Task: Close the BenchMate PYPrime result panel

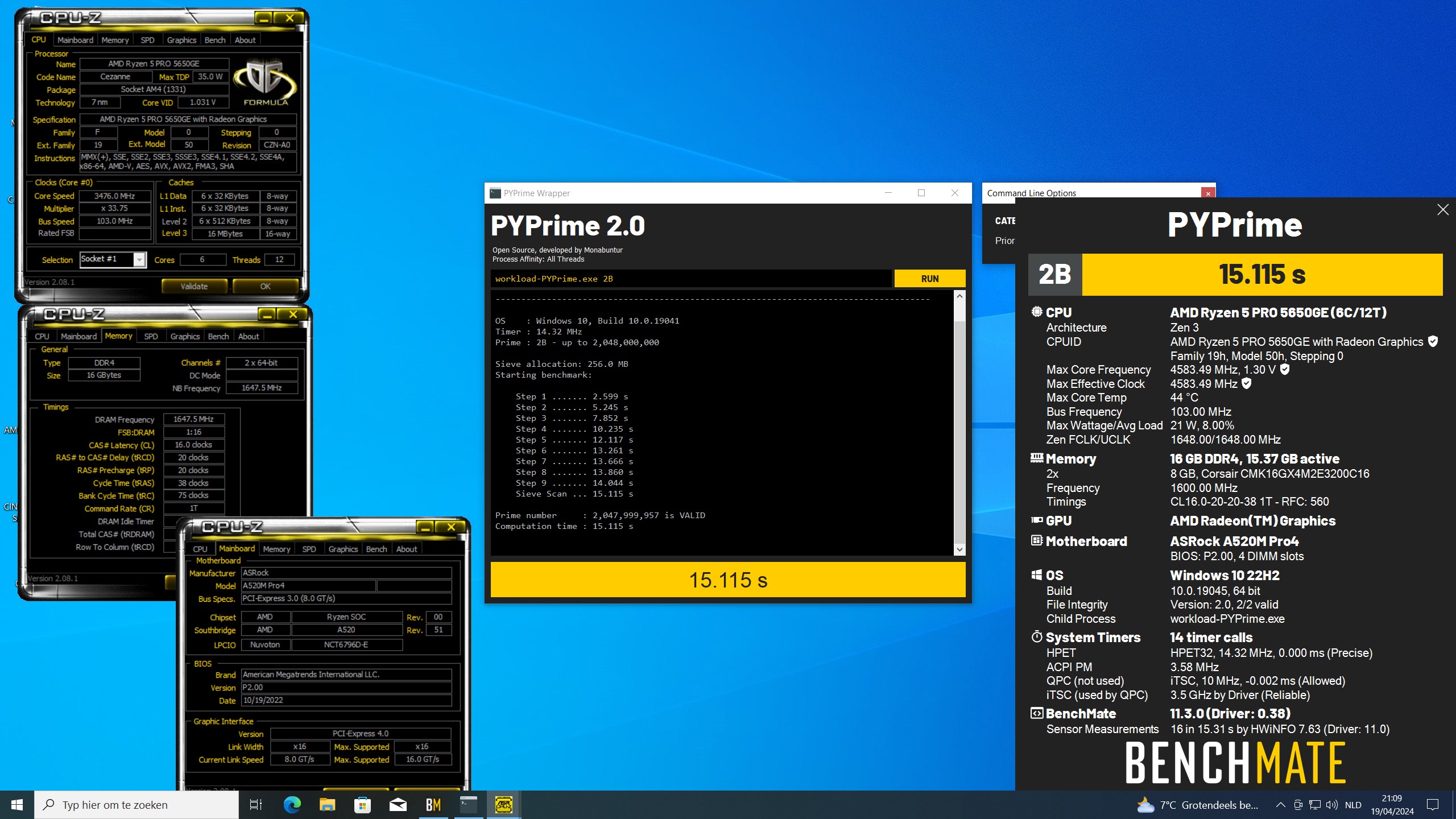Action: (1443, 209)
